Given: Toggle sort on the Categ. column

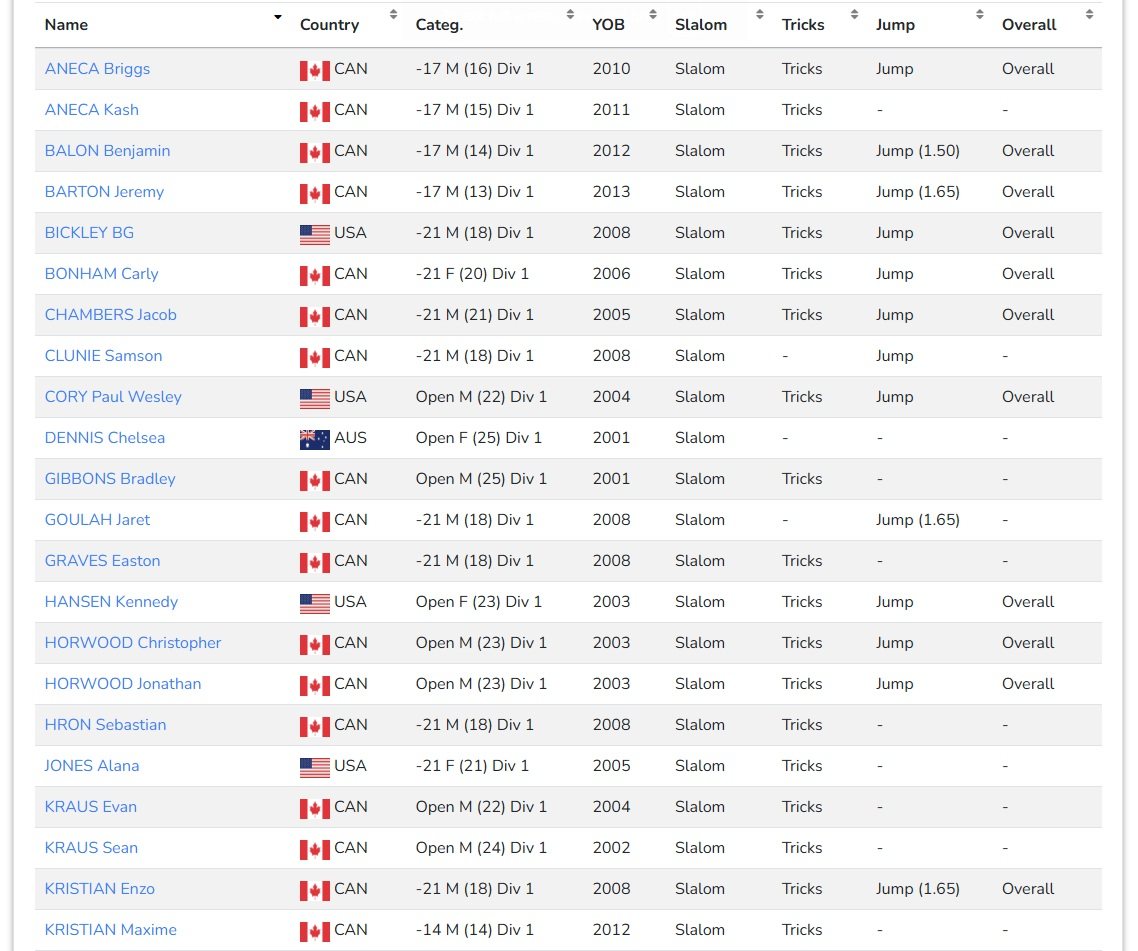Looking at the screenshot, I should [570, 15].
